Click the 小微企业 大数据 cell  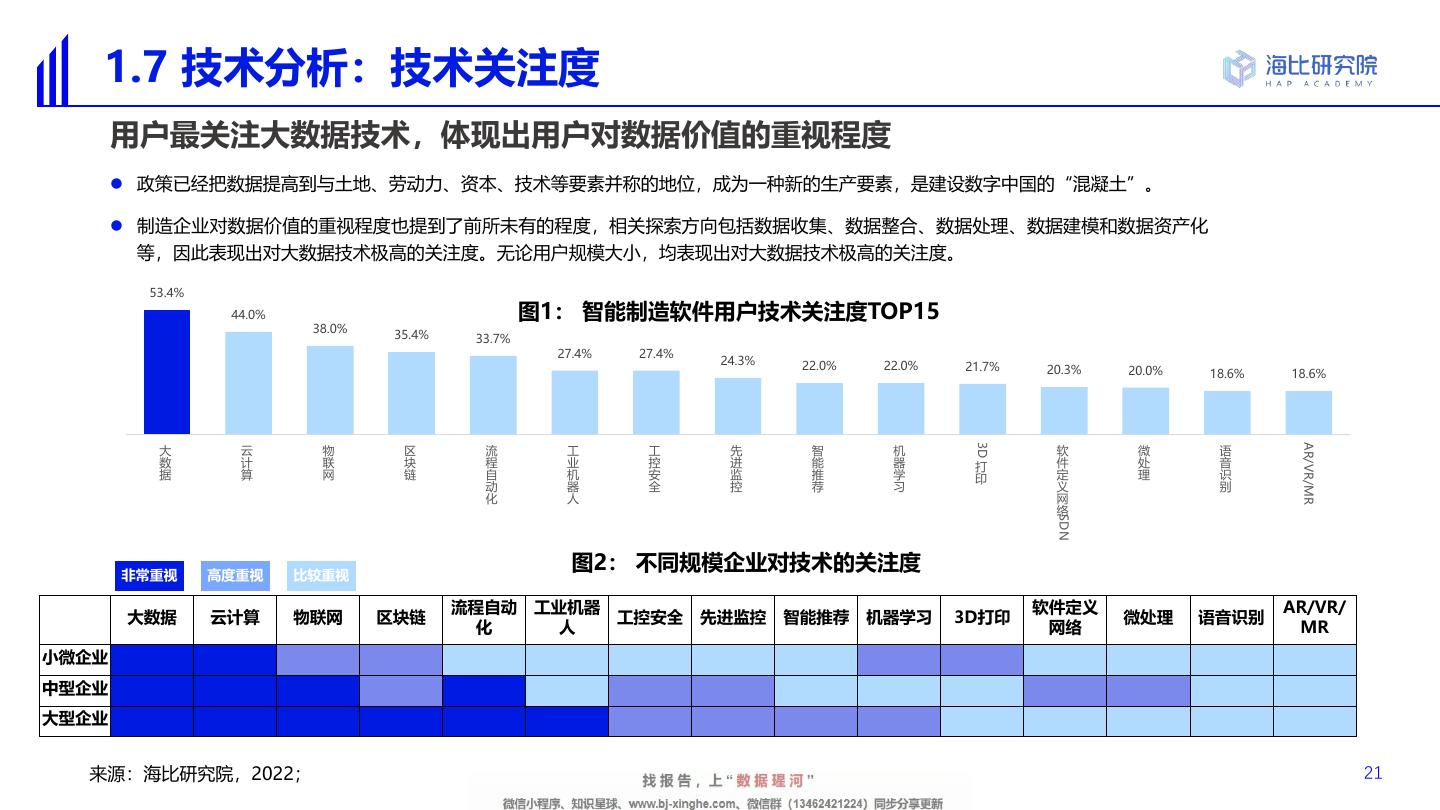152,659
